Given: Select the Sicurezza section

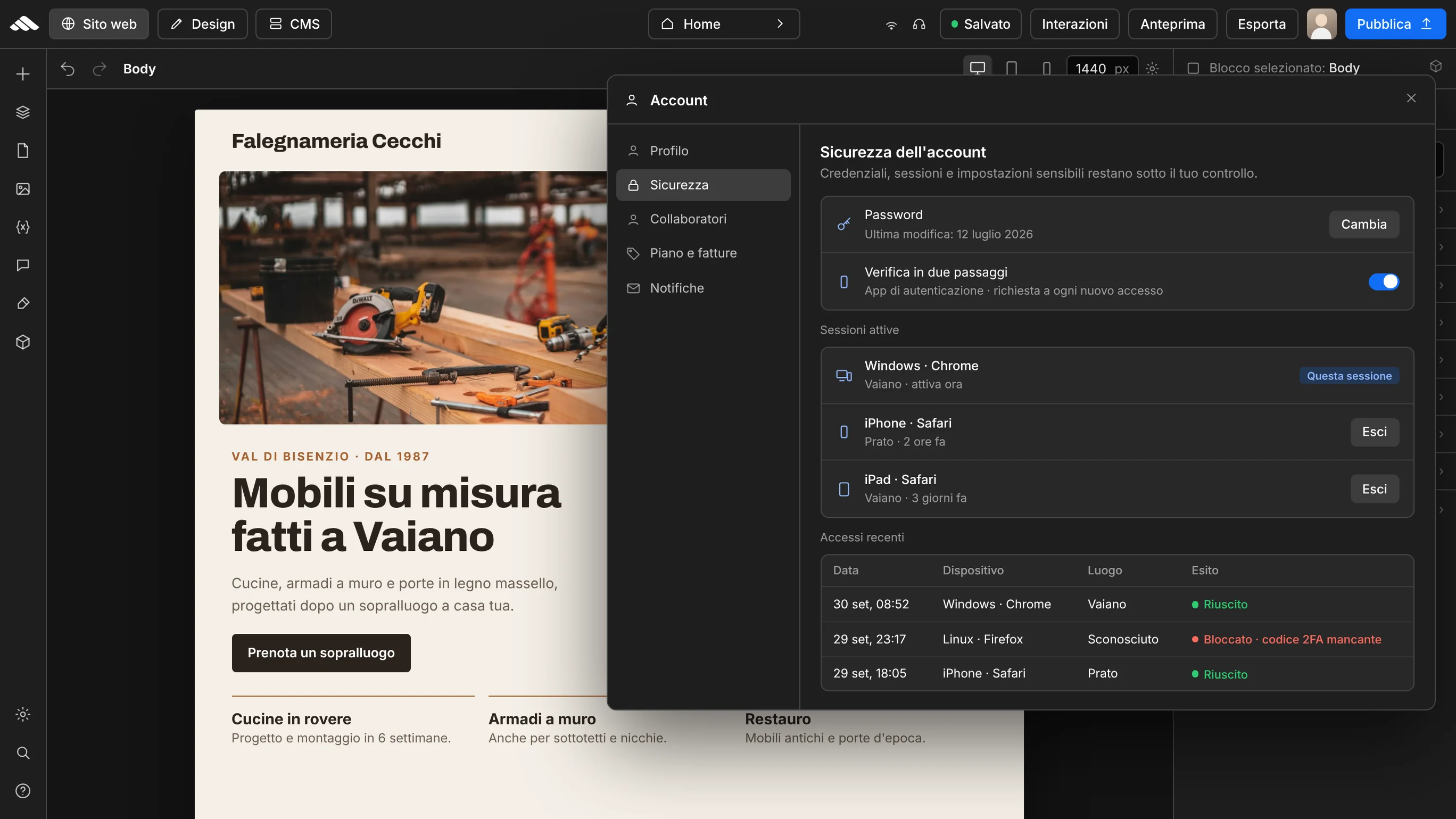Looking at the screenshot, I should [703, 185].
